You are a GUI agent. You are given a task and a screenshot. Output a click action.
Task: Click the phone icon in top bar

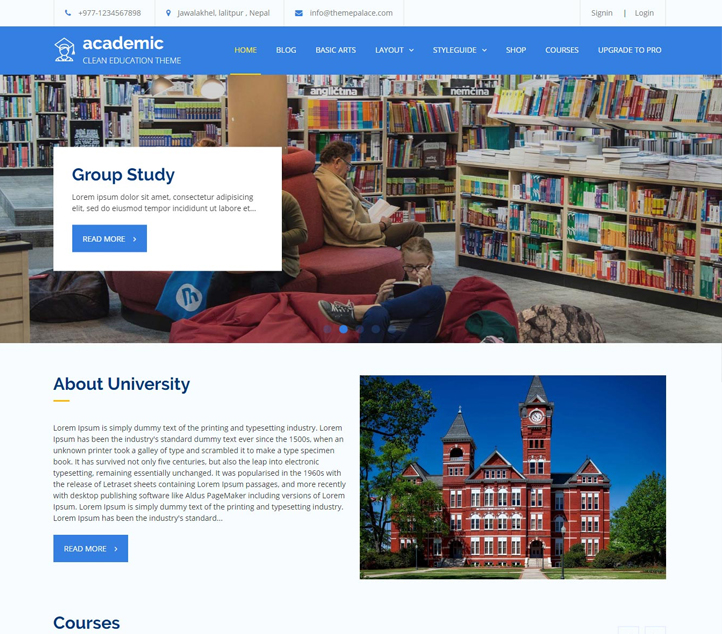[68, 13]
